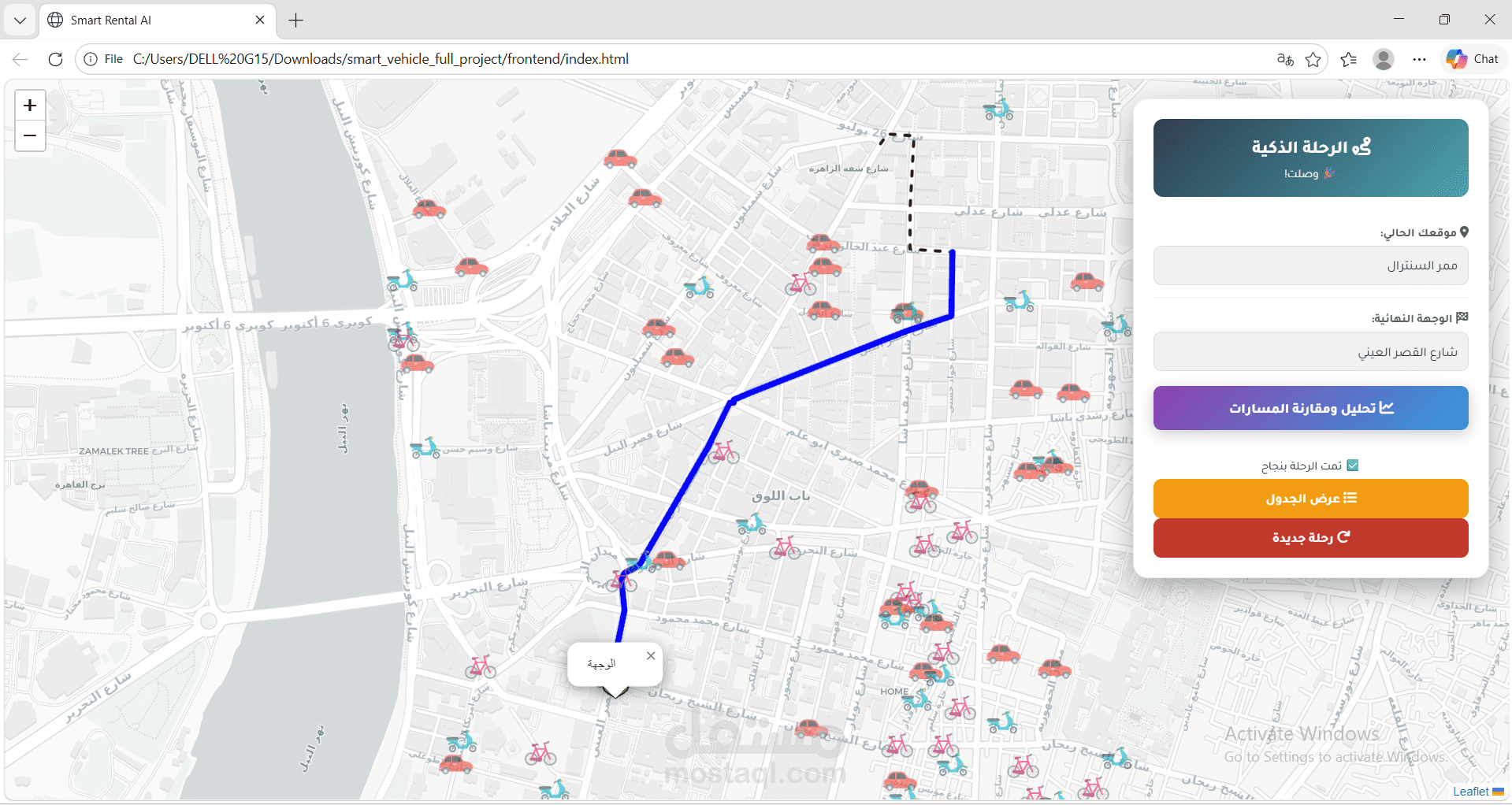Open the browser favorites list icon

[1348, 59]
